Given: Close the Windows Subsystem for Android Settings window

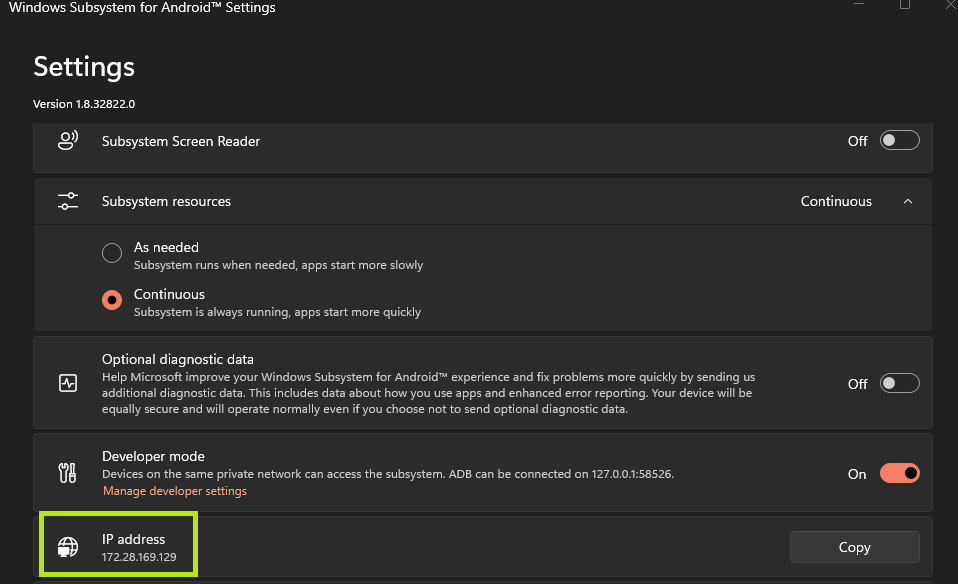Looking at the screenshot, I should point(950,5).
